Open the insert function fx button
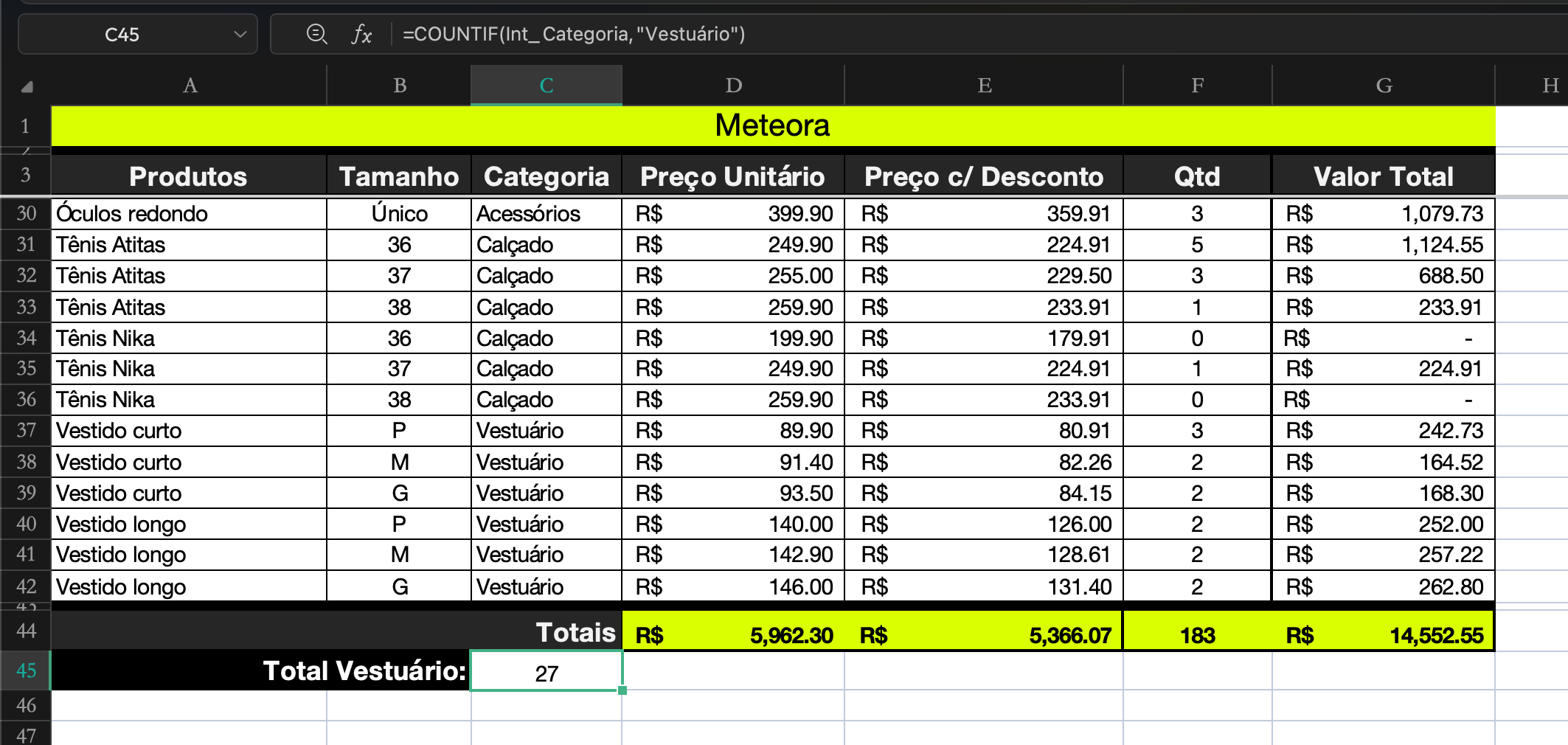The image size is (1568, 745). pyautogui.click(x=361, y=34)
